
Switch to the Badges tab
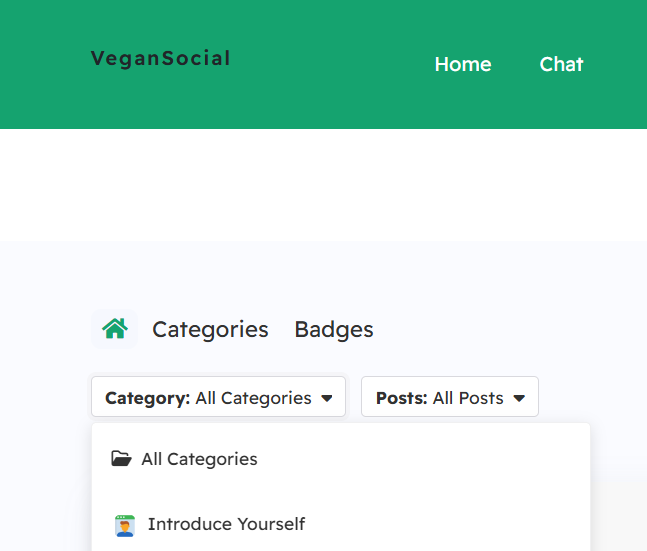(334, 329)
